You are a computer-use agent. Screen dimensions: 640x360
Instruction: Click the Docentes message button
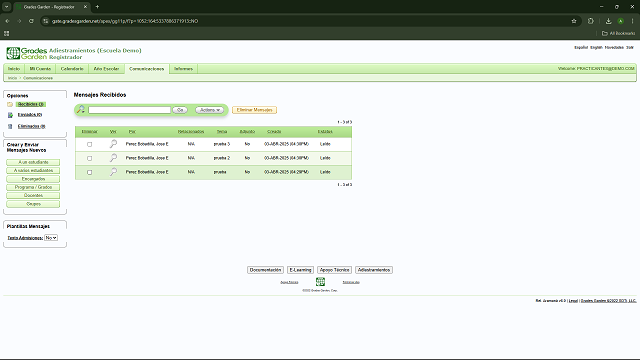[33, 195]
